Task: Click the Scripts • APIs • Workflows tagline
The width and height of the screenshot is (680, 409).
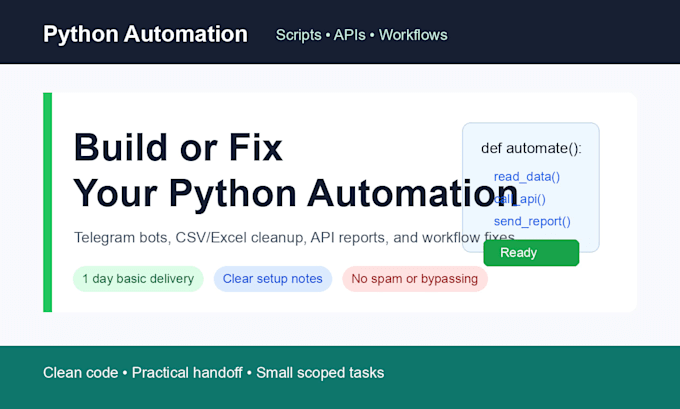Action: coord(361,35)
